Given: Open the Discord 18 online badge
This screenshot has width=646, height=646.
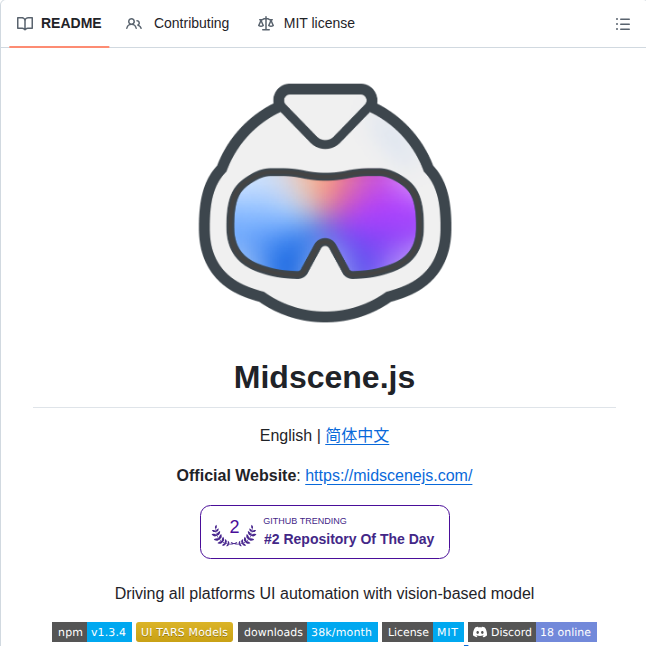Looking at the screenshot, I should [x=532, y=632].
